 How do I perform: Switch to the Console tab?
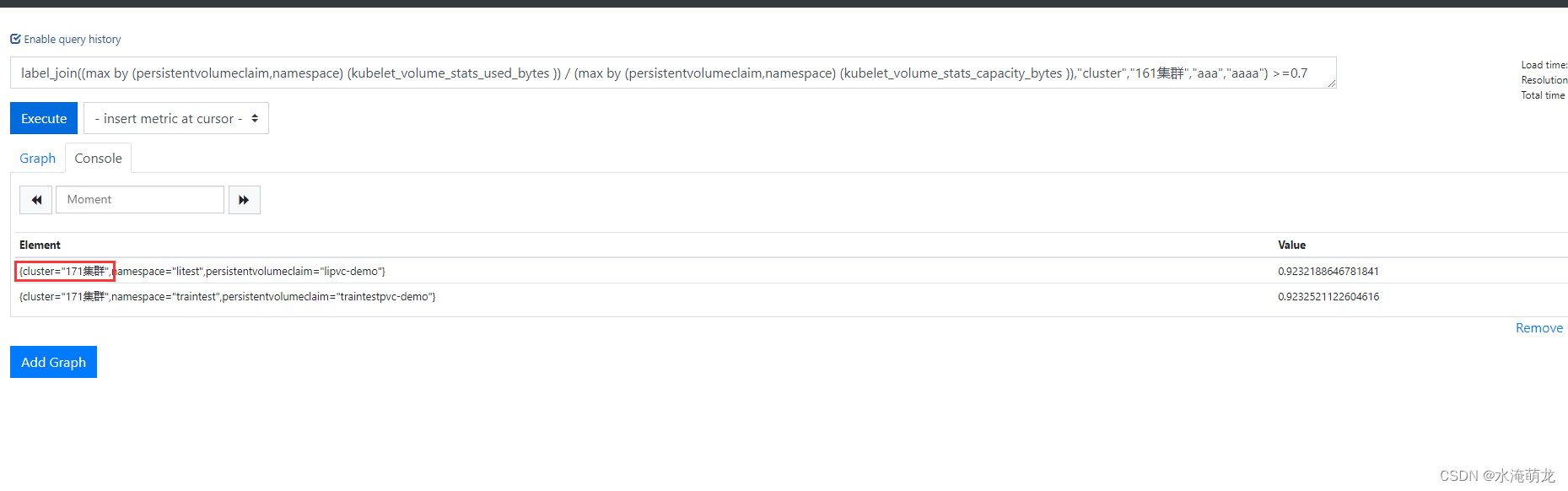point(98,158)
